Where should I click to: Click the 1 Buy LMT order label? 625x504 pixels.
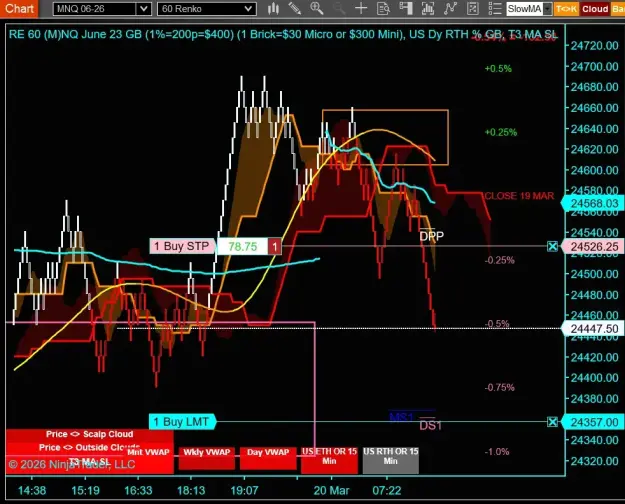(x=182, y=421)
